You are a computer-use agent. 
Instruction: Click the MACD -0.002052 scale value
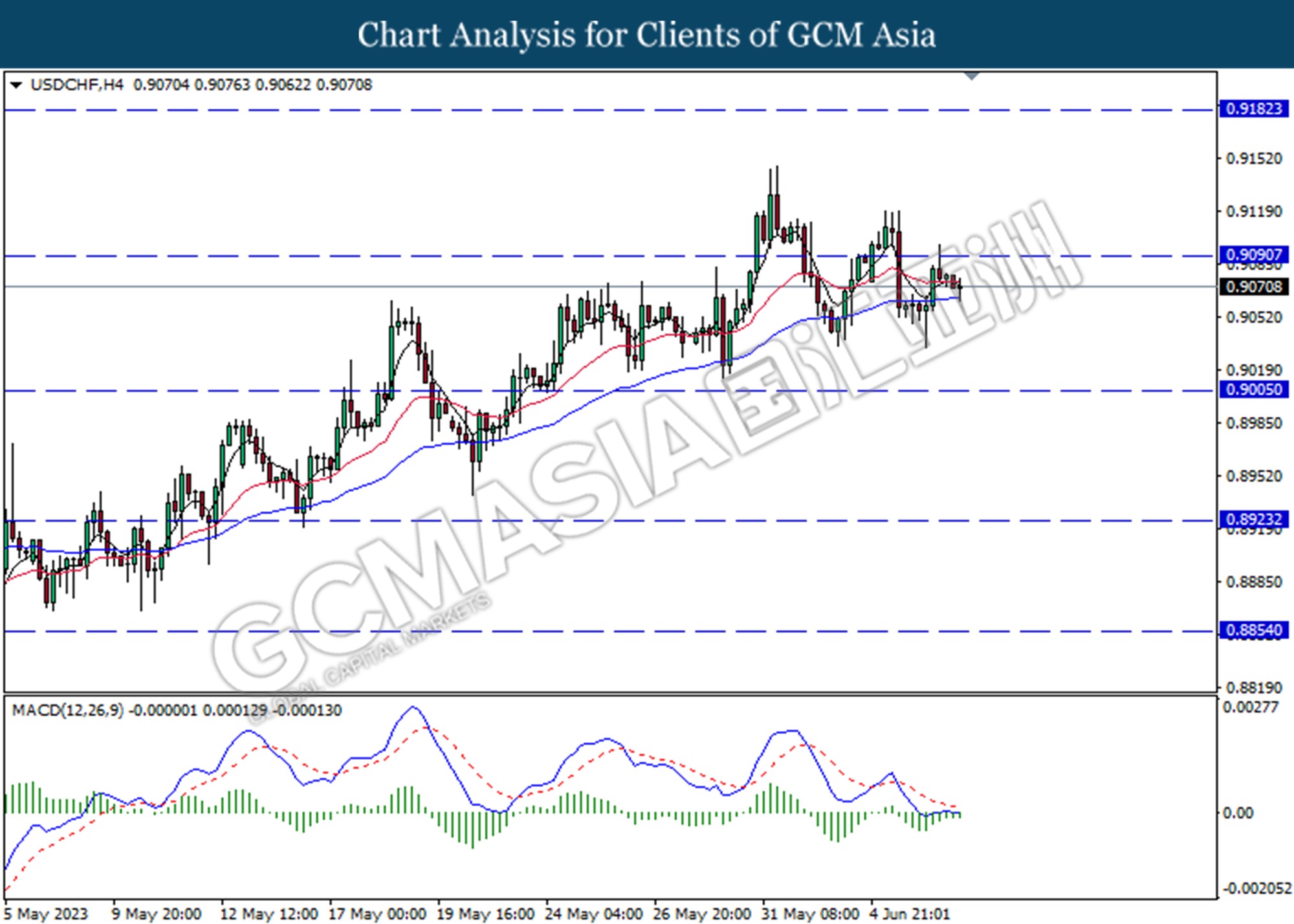pyautogui.click(x=1256, y=888)
